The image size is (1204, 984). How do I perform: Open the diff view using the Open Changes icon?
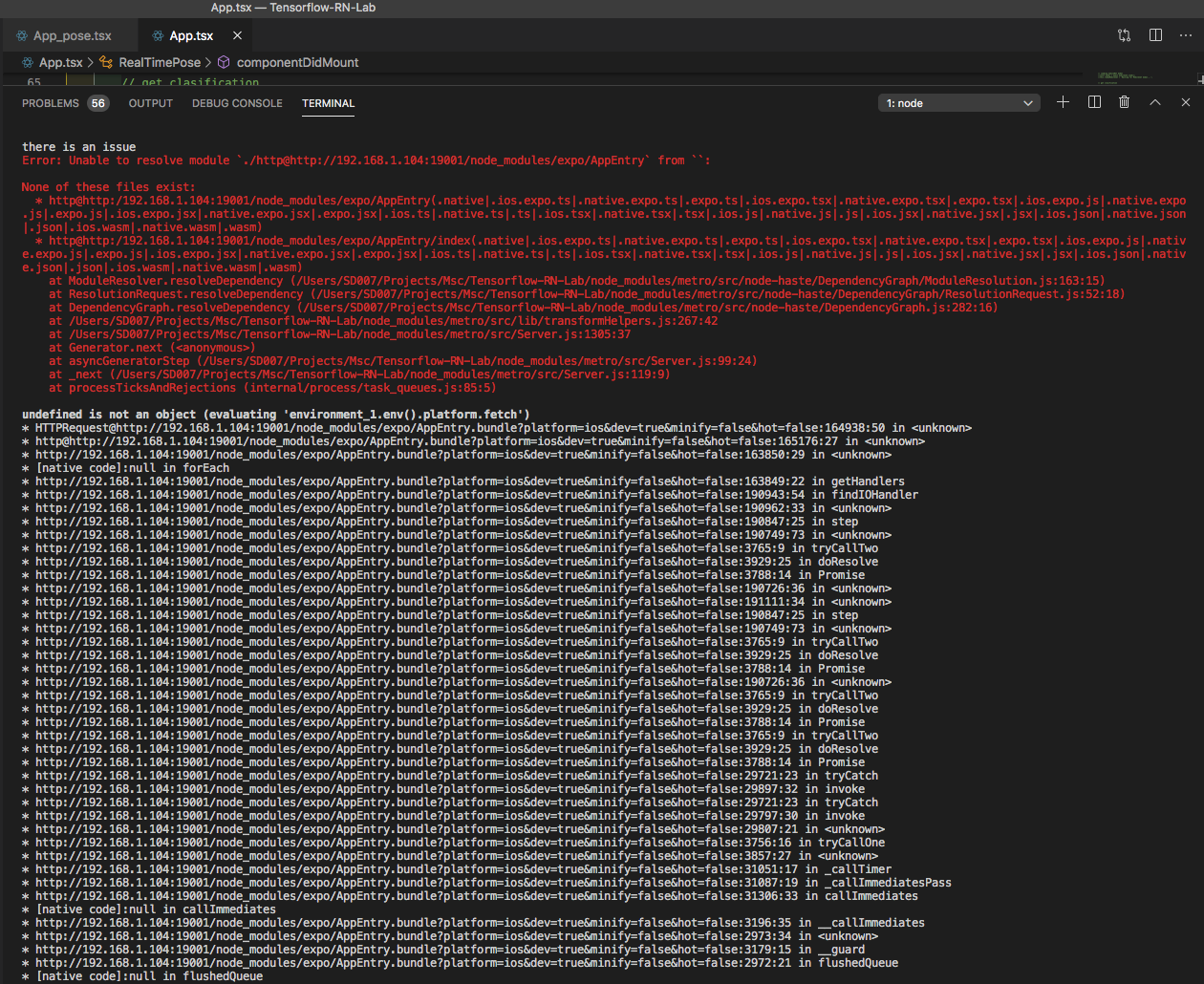pos(1125,34)
